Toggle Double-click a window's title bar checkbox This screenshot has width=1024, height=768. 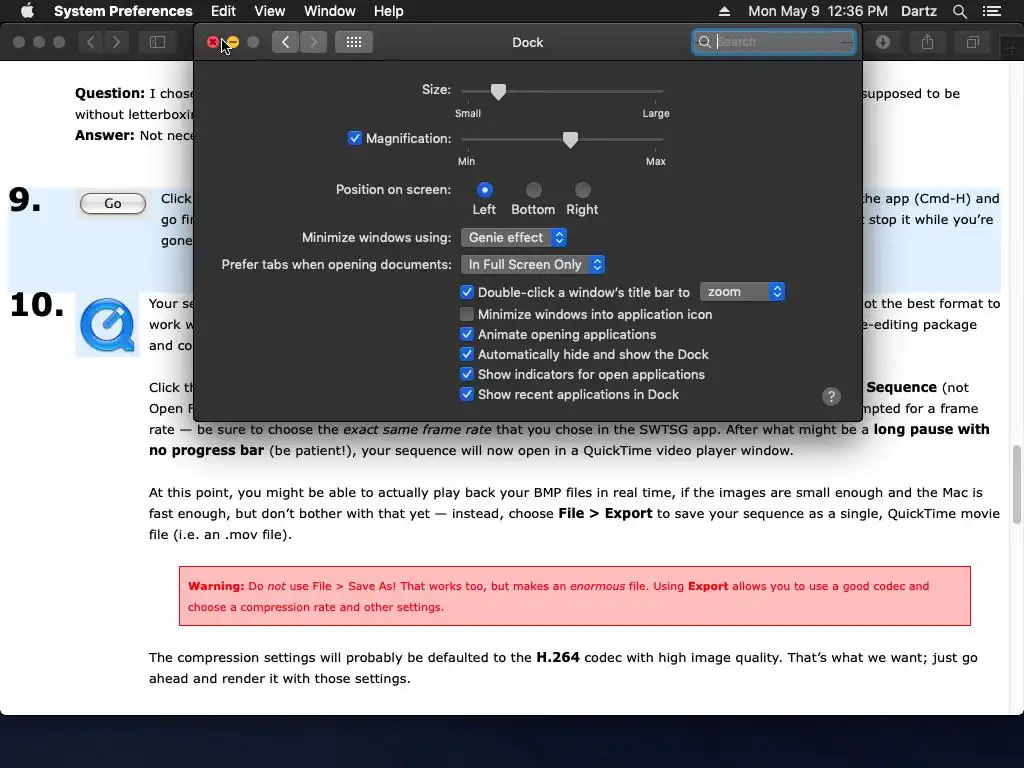tap(466, 292)
